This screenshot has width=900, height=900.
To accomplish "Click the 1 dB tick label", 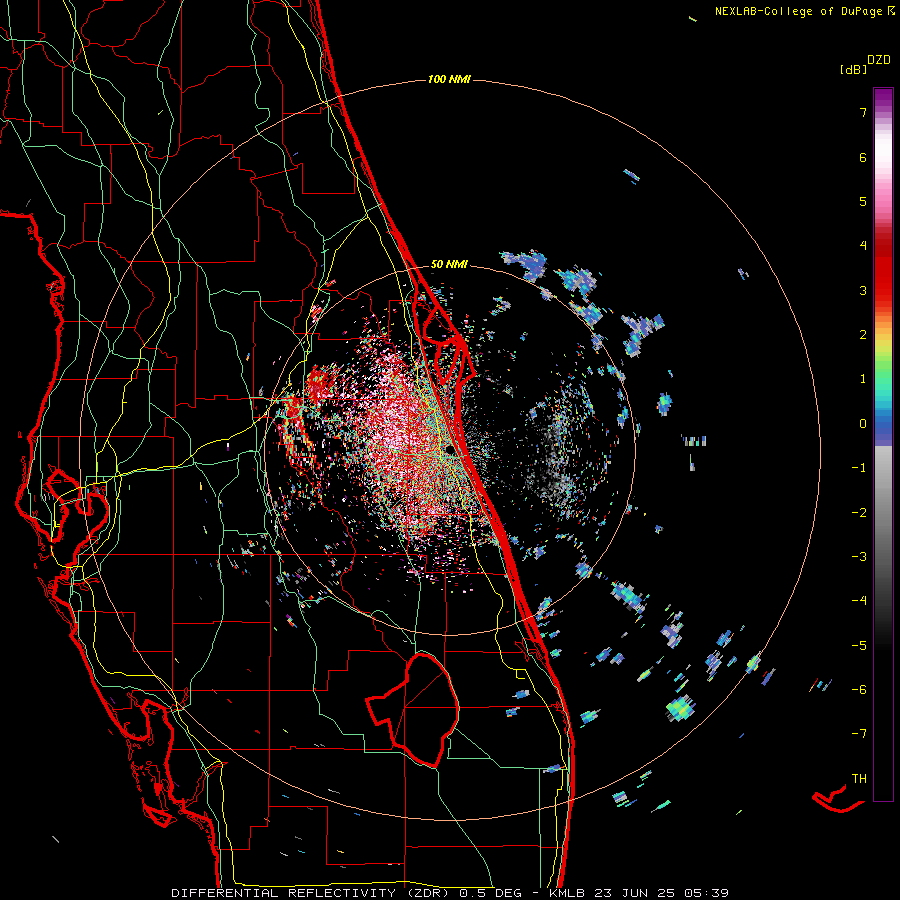I will pos(863,379).
